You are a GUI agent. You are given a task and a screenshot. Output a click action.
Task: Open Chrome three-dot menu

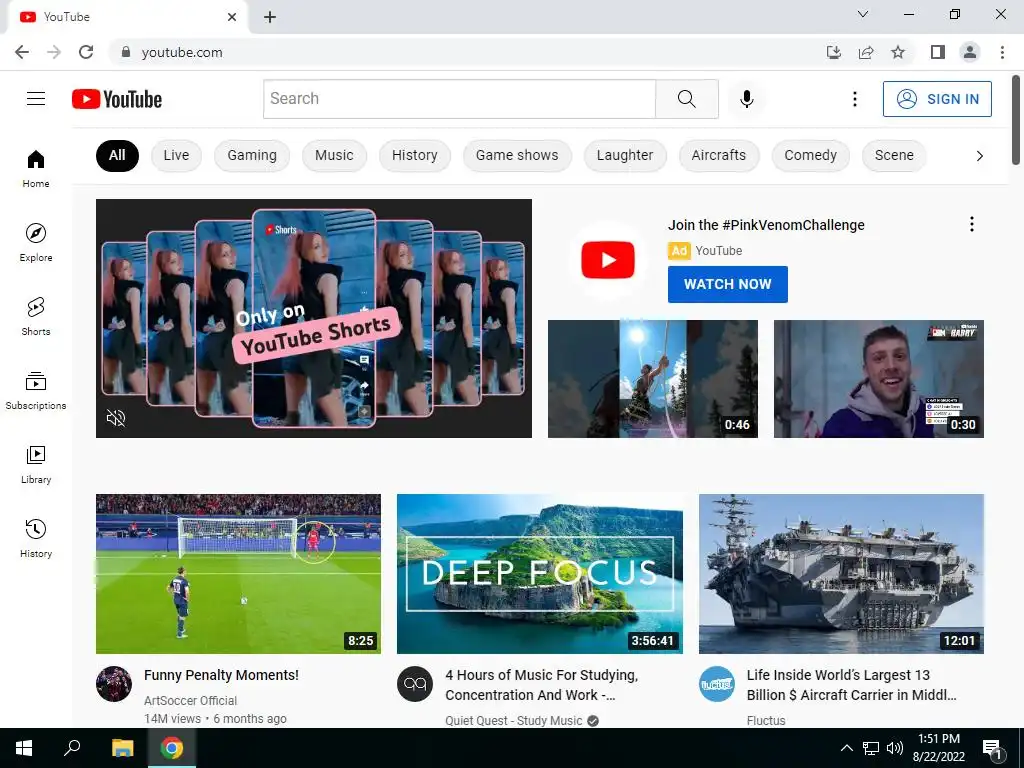click(x=1002, y=52)
